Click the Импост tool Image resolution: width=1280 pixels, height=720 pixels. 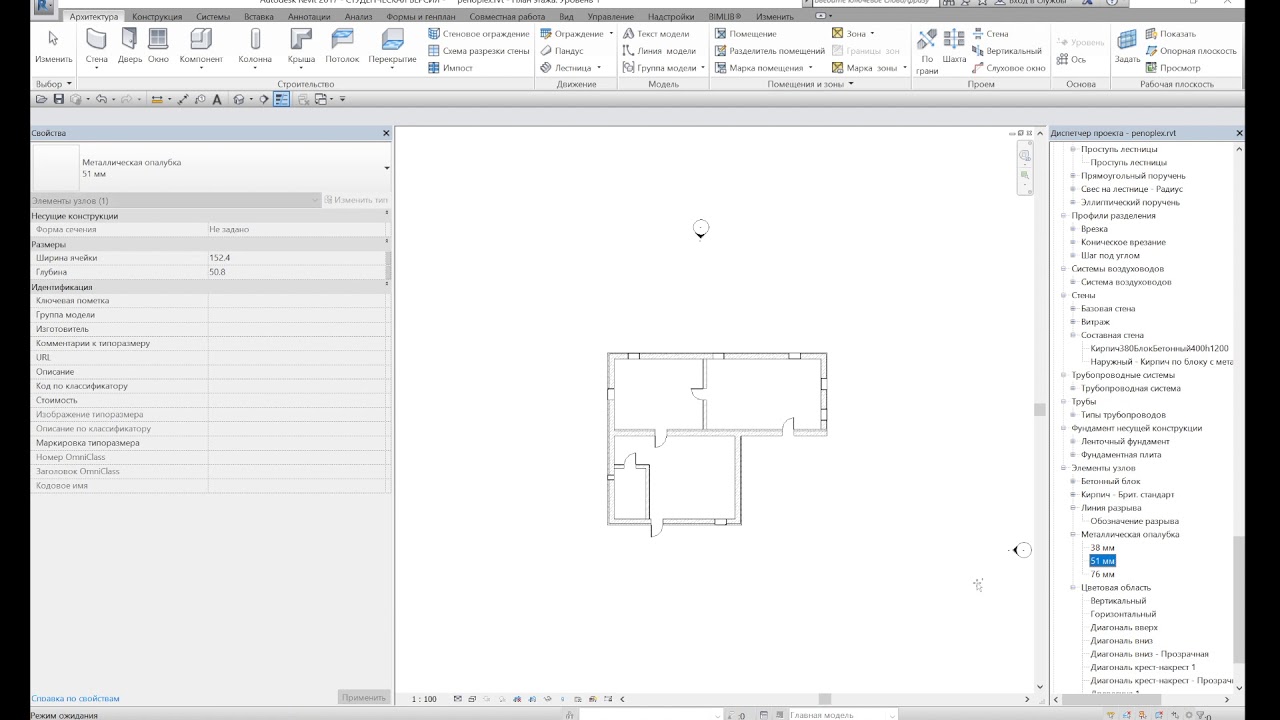tap(451, 68)
